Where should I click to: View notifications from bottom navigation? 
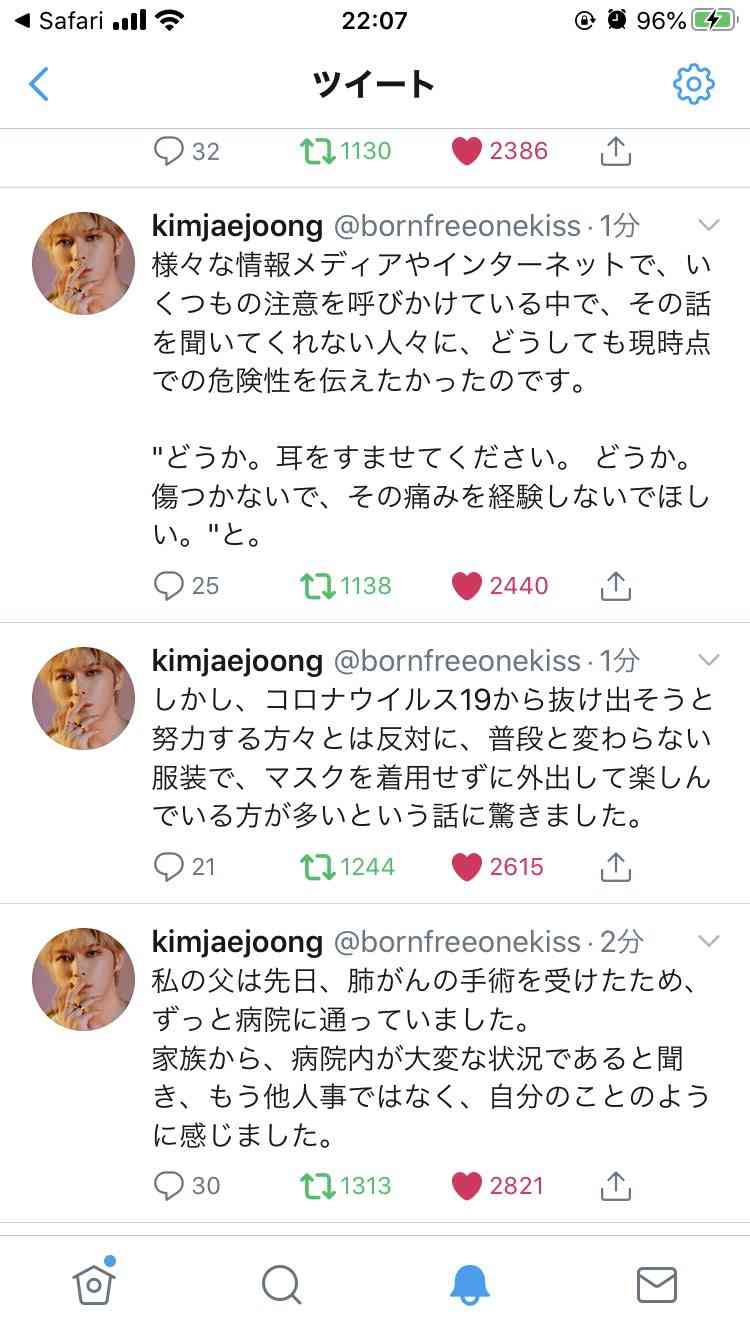469,1287
